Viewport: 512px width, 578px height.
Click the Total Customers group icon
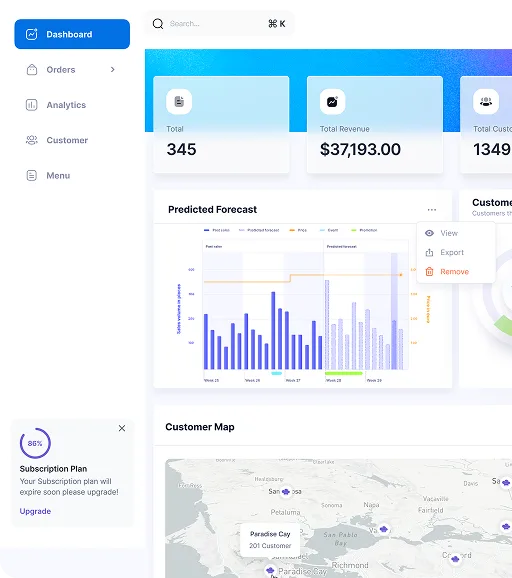coord(486,101)
